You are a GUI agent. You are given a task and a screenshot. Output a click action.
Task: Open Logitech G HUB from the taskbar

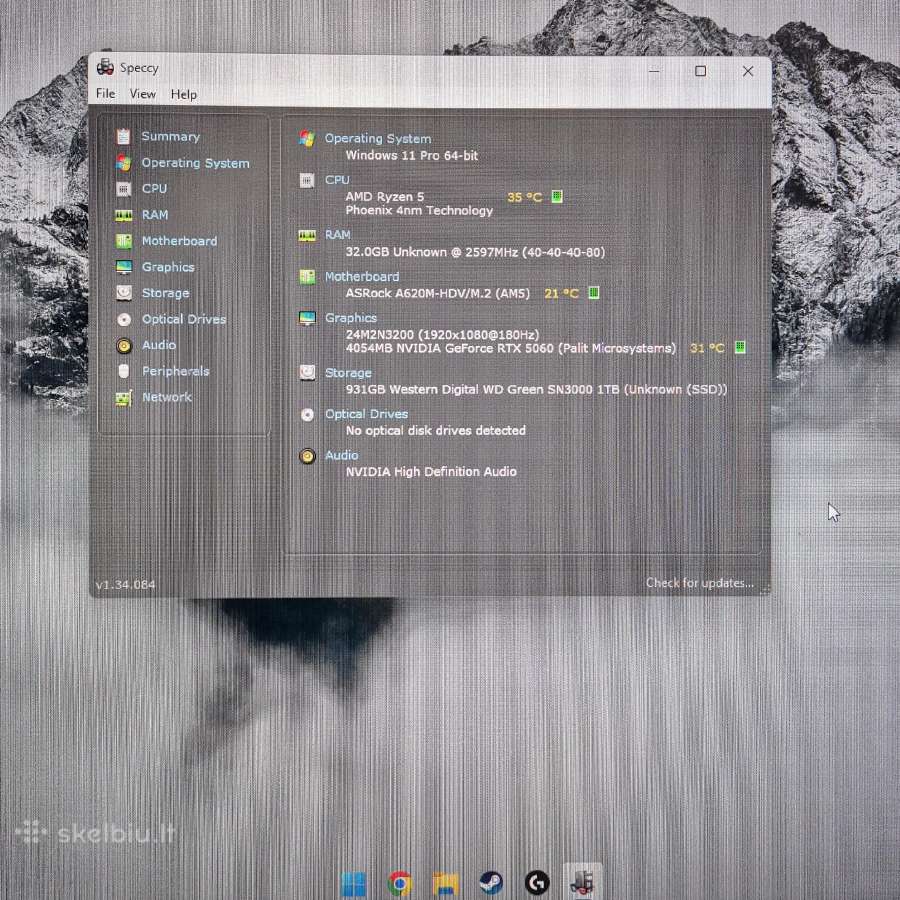pos(537,884)
